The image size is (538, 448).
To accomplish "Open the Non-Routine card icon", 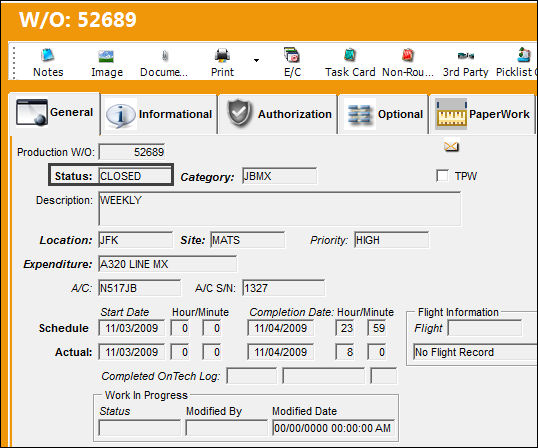I will pyautogui.click(x=408, y=55).
